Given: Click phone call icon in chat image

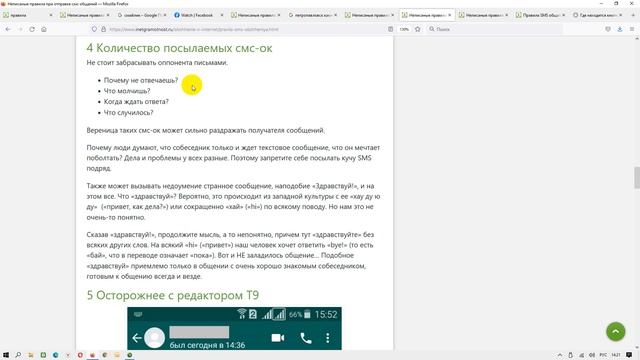Looking at the screenshot, I should [x=306, y=338].
